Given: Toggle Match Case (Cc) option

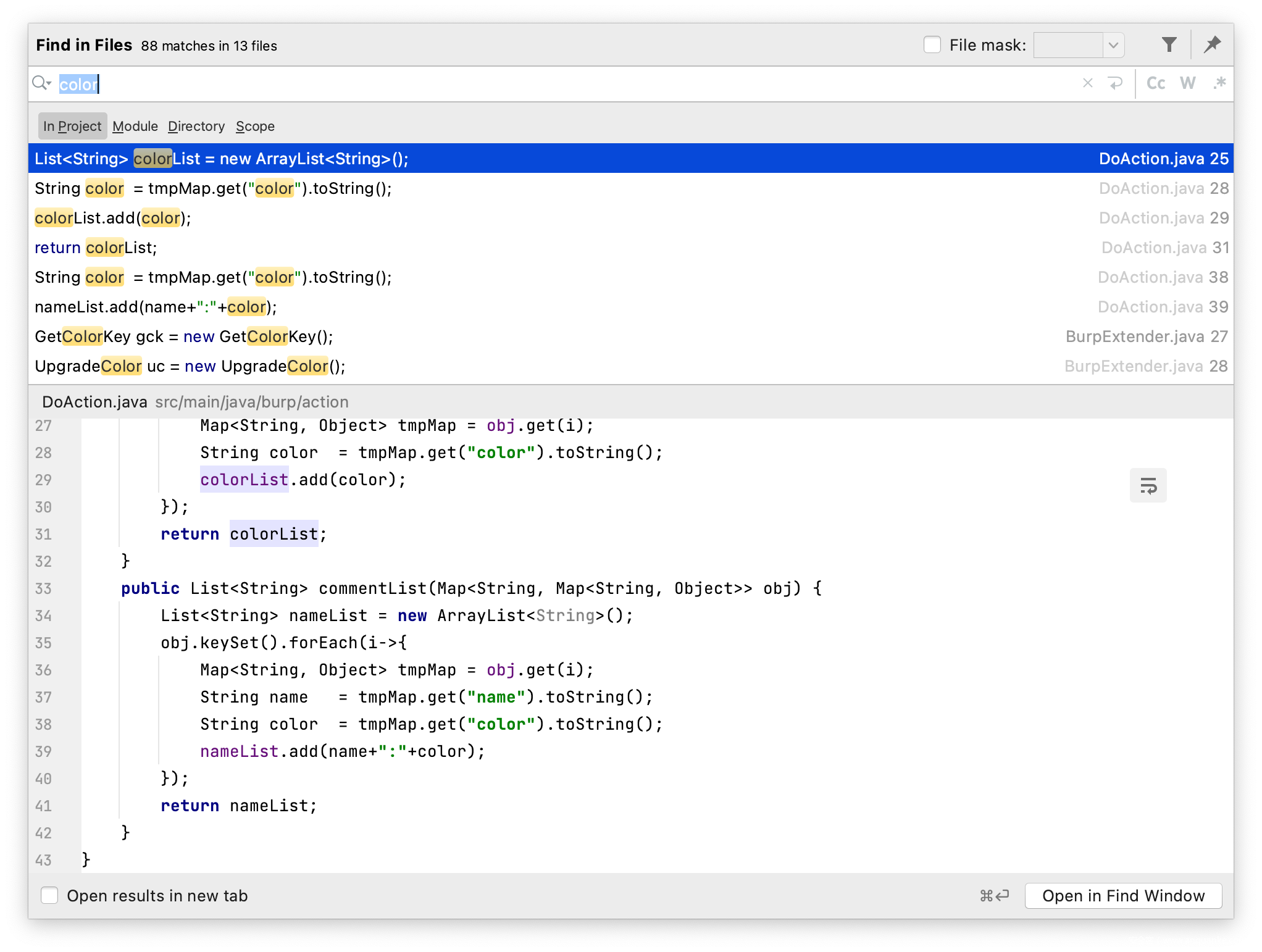Looking at the screenshot, I should click(x=1155, y=83).
